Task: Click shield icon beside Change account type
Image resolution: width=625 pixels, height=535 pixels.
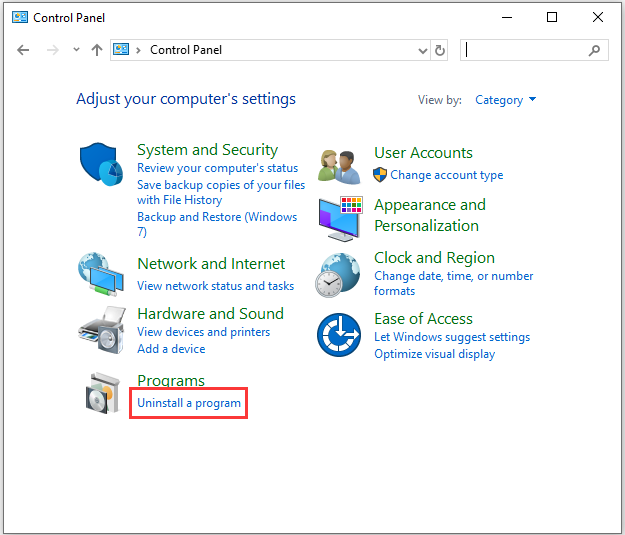Action: click(x=380, y=175)
